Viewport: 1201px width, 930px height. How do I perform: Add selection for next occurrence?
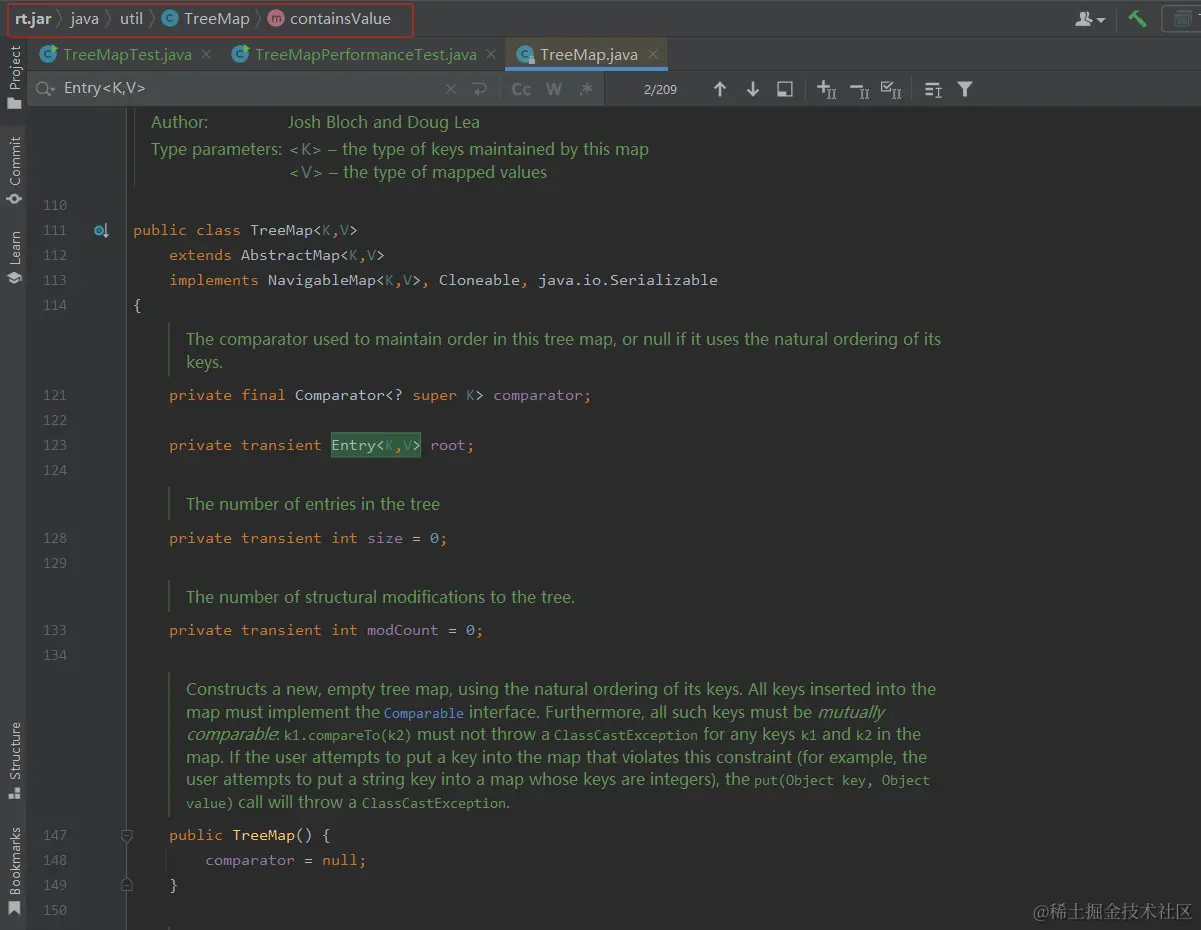click(x=826, y=89)
